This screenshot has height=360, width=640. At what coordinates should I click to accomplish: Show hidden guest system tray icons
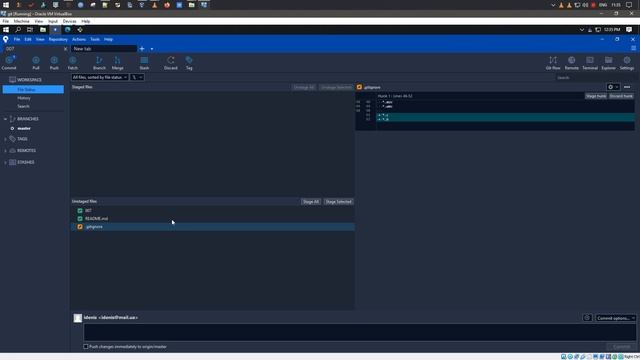(582, 29)
